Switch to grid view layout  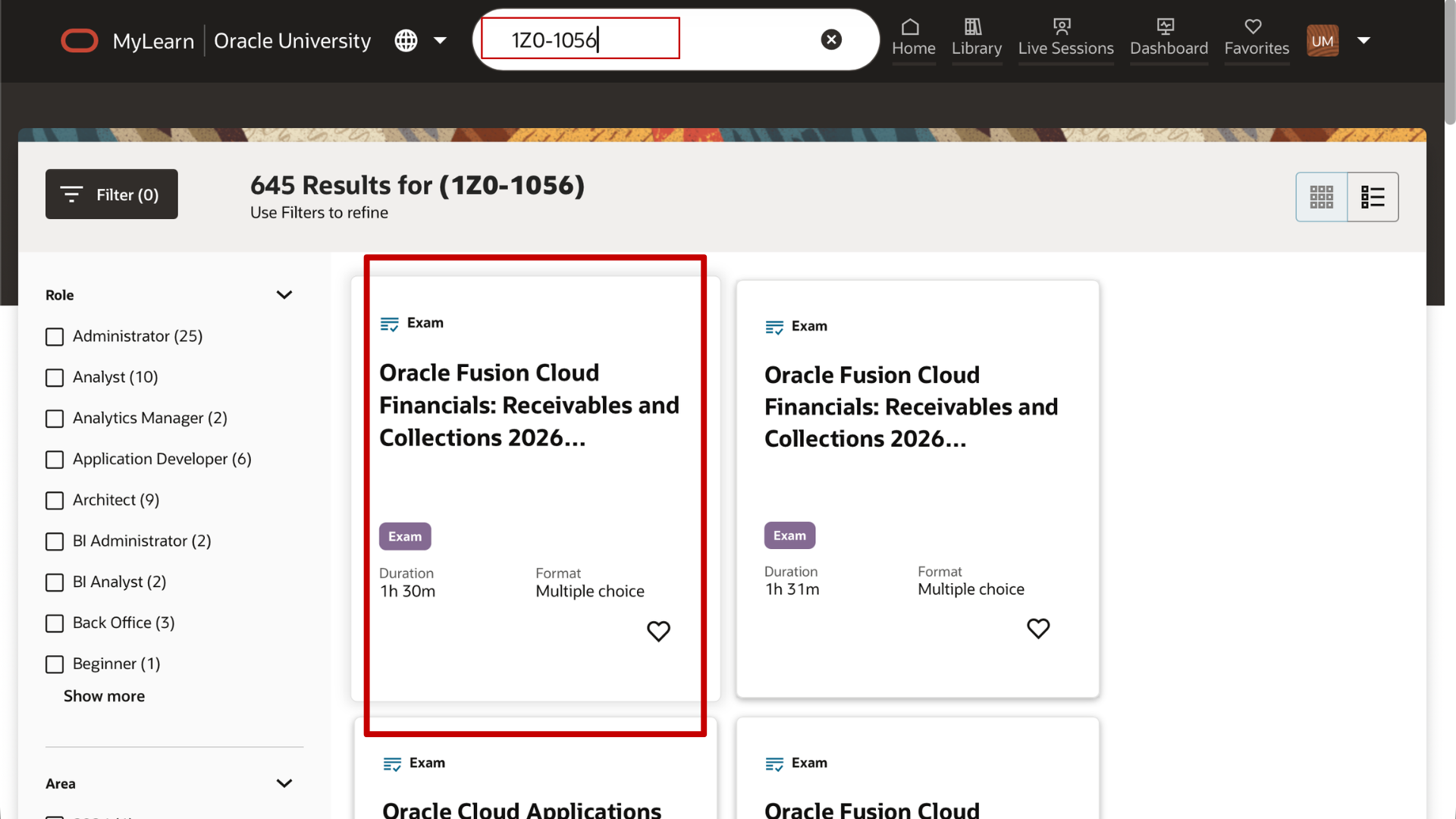1322,196
